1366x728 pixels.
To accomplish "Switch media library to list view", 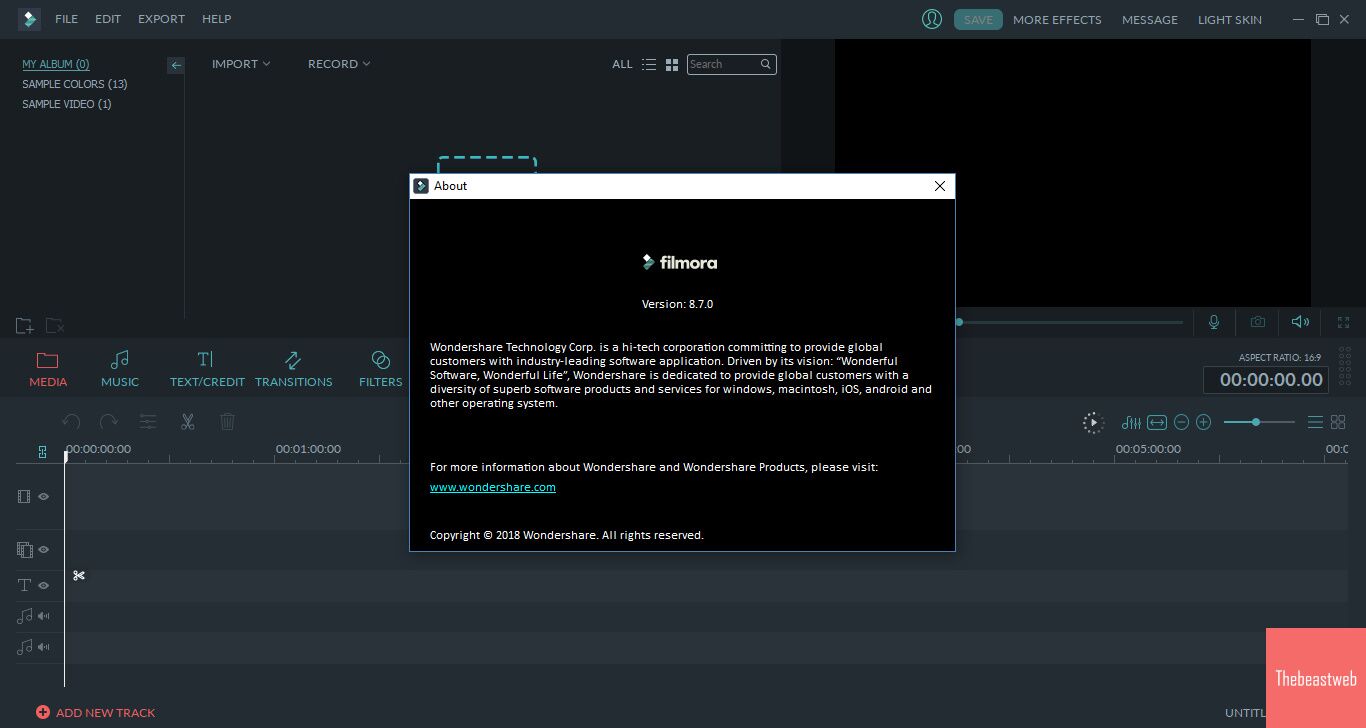I will click(649, 64).
